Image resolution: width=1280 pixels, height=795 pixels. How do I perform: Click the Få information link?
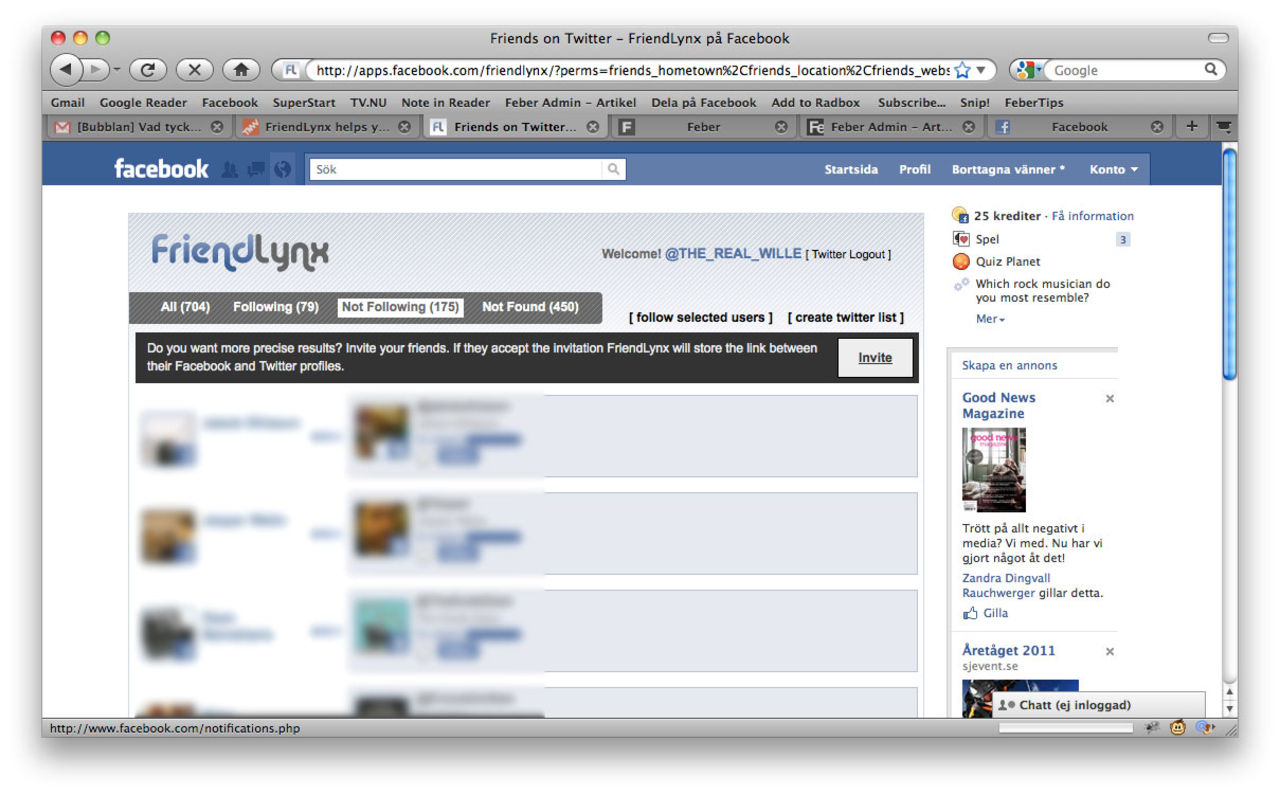coord(1093,216)
